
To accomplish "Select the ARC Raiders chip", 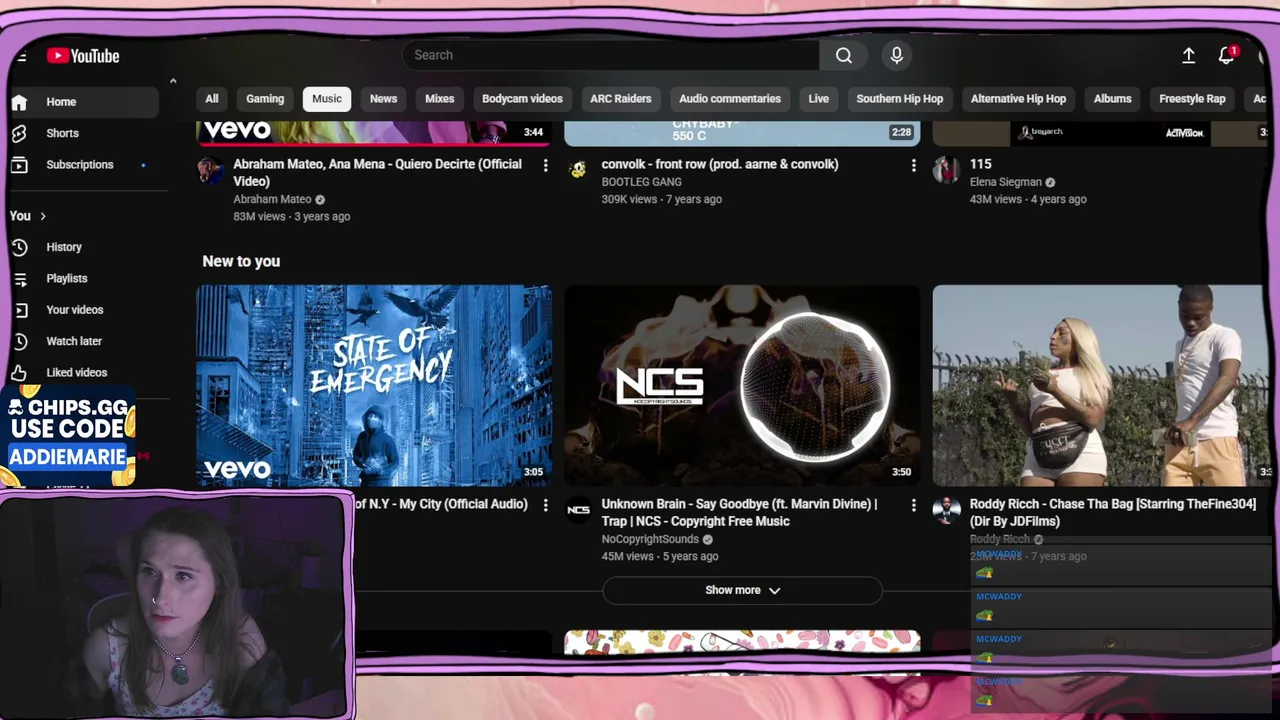I will [621, 99].
